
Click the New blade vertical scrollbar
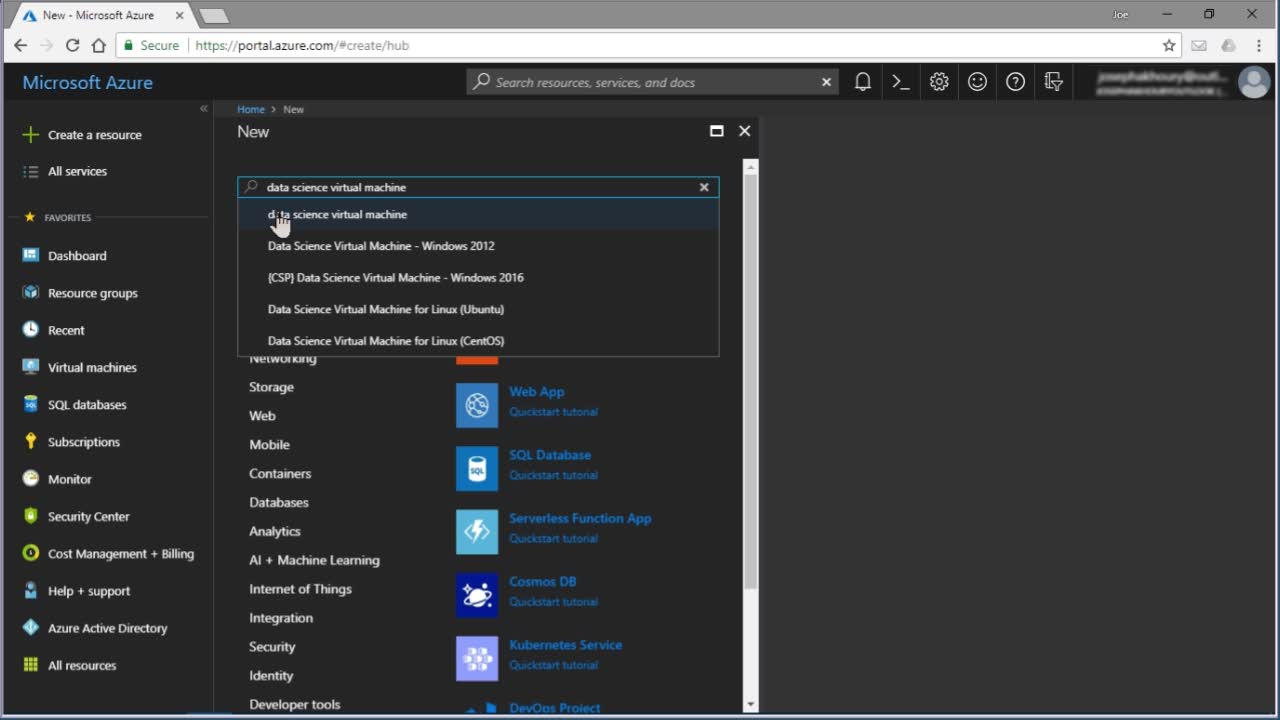751,400
